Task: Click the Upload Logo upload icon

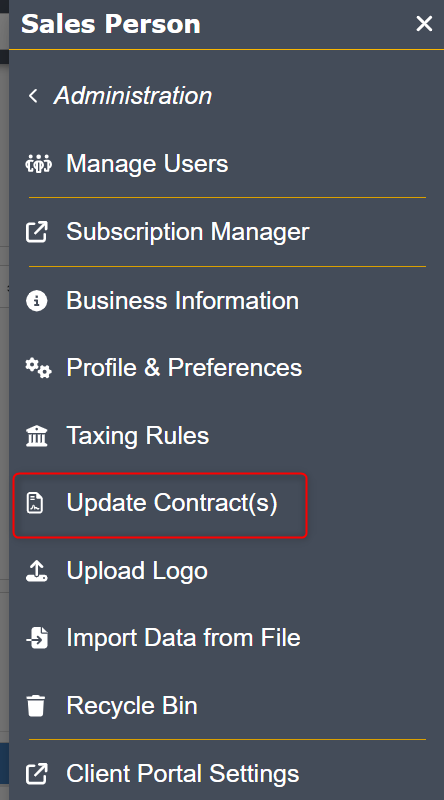Action: [37, 571]
